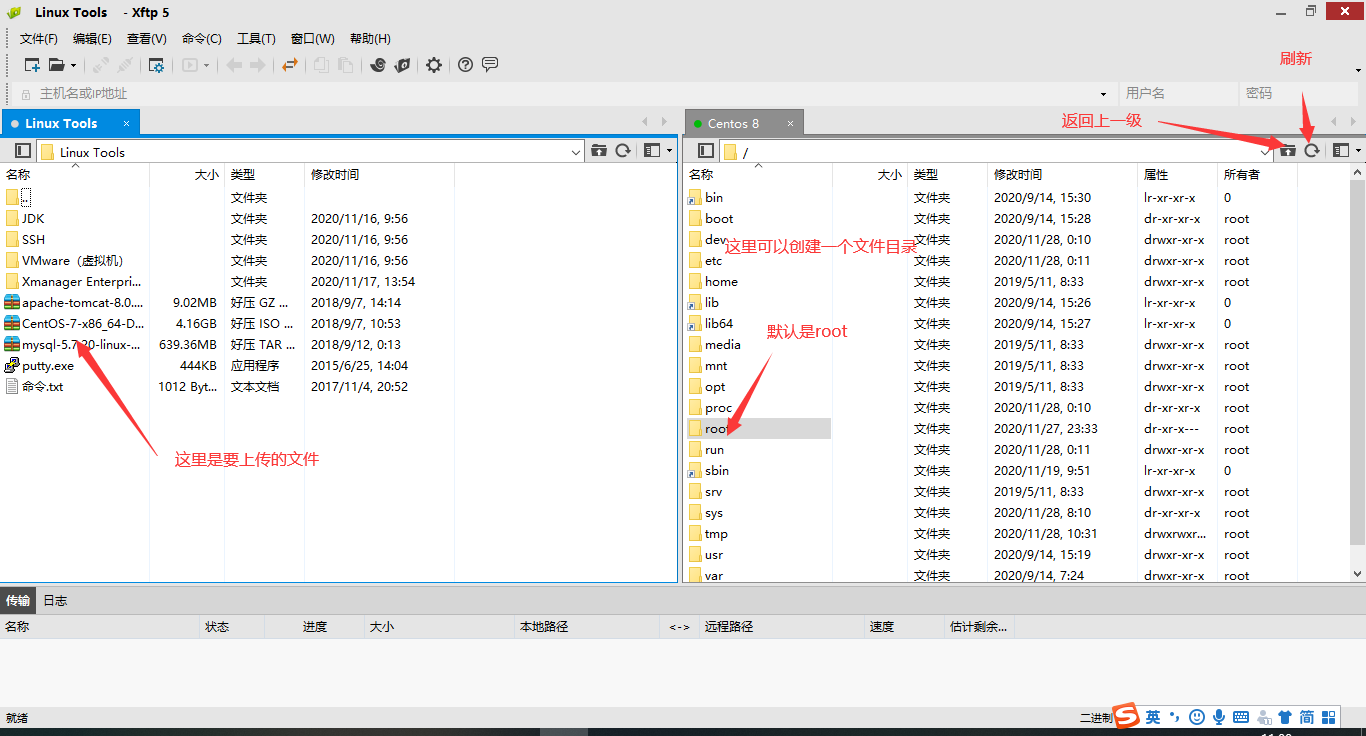
Task: Select the SSH folder
Action: click(x=33, y=239)
